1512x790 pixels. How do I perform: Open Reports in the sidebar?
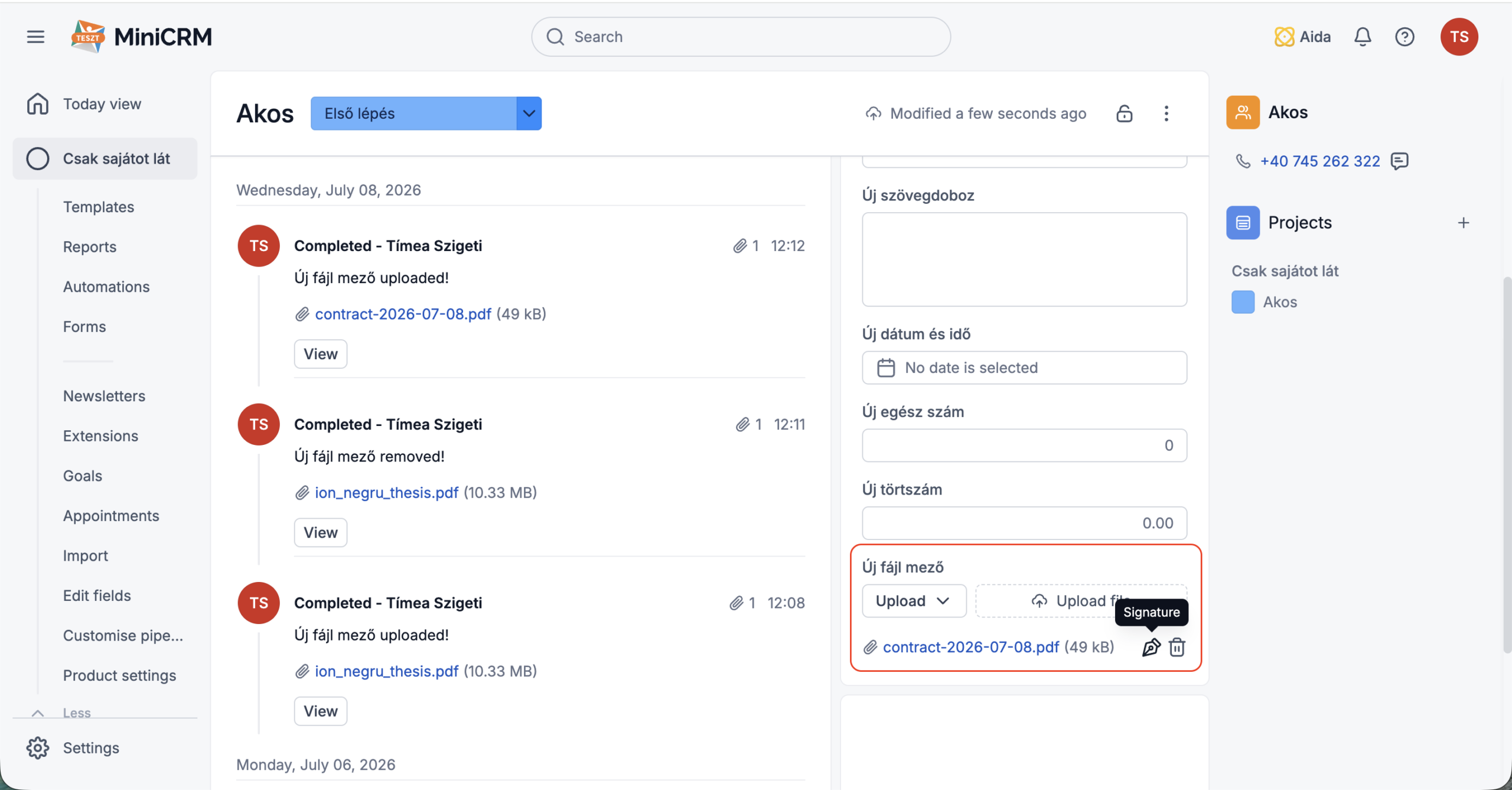(90, 247)
